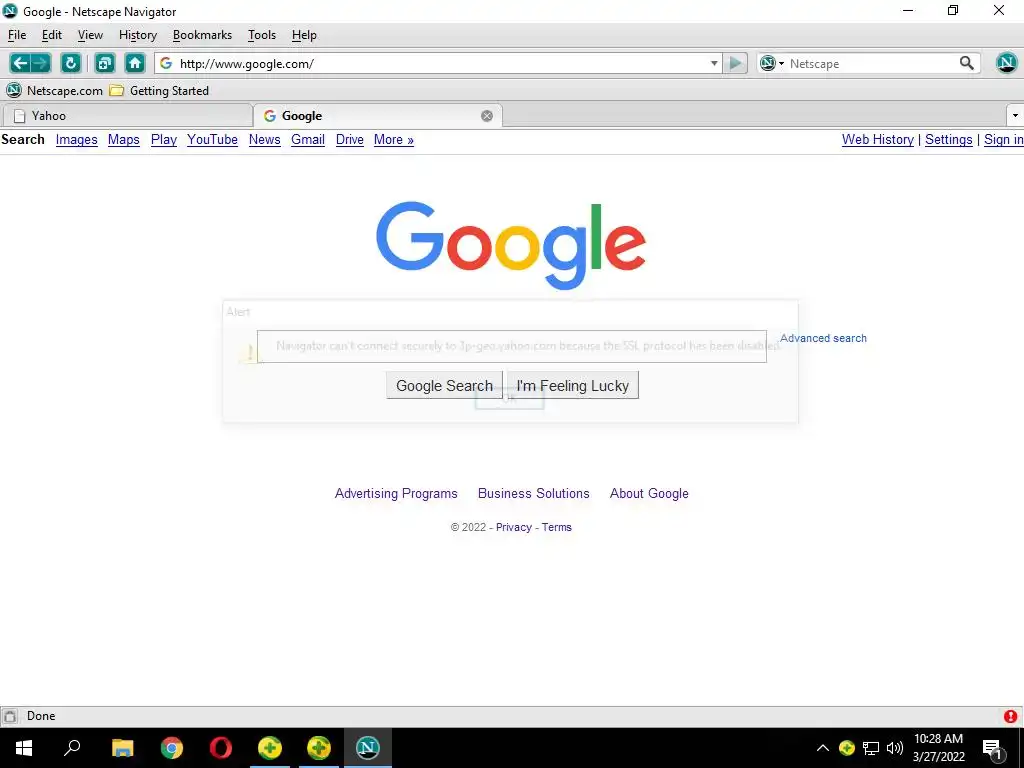Close the Google tab
This screenshot has width=1024, height=768.
coord(487,116)
